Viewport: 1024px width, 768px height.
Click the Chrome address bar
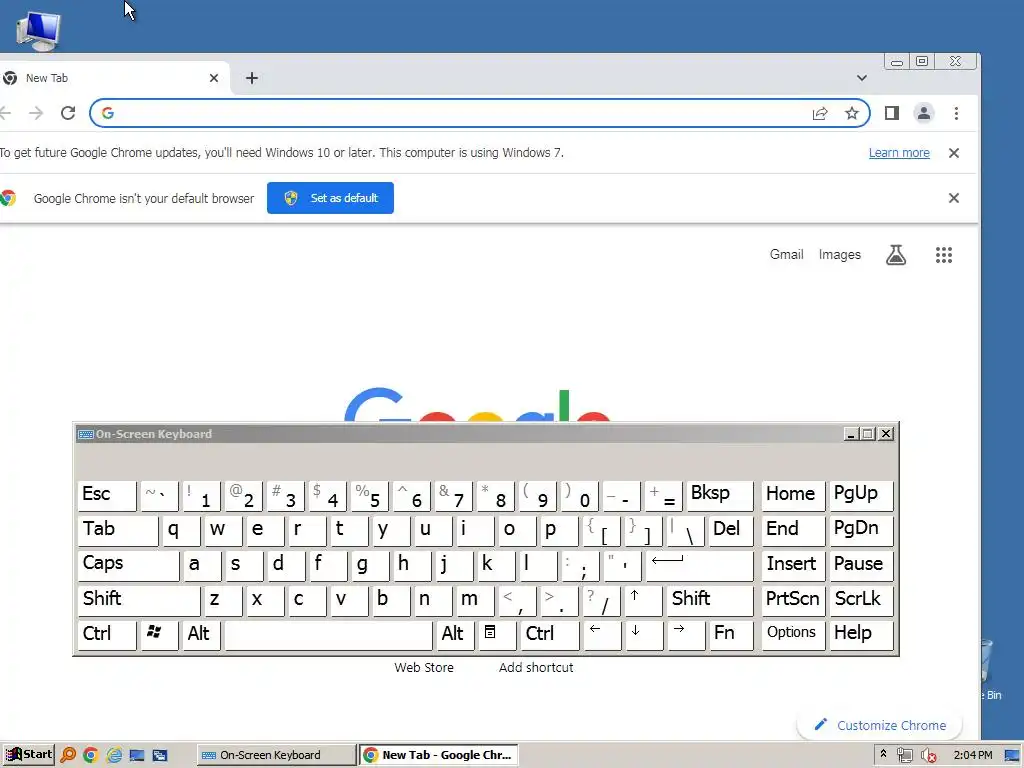(x=480, y=114)
